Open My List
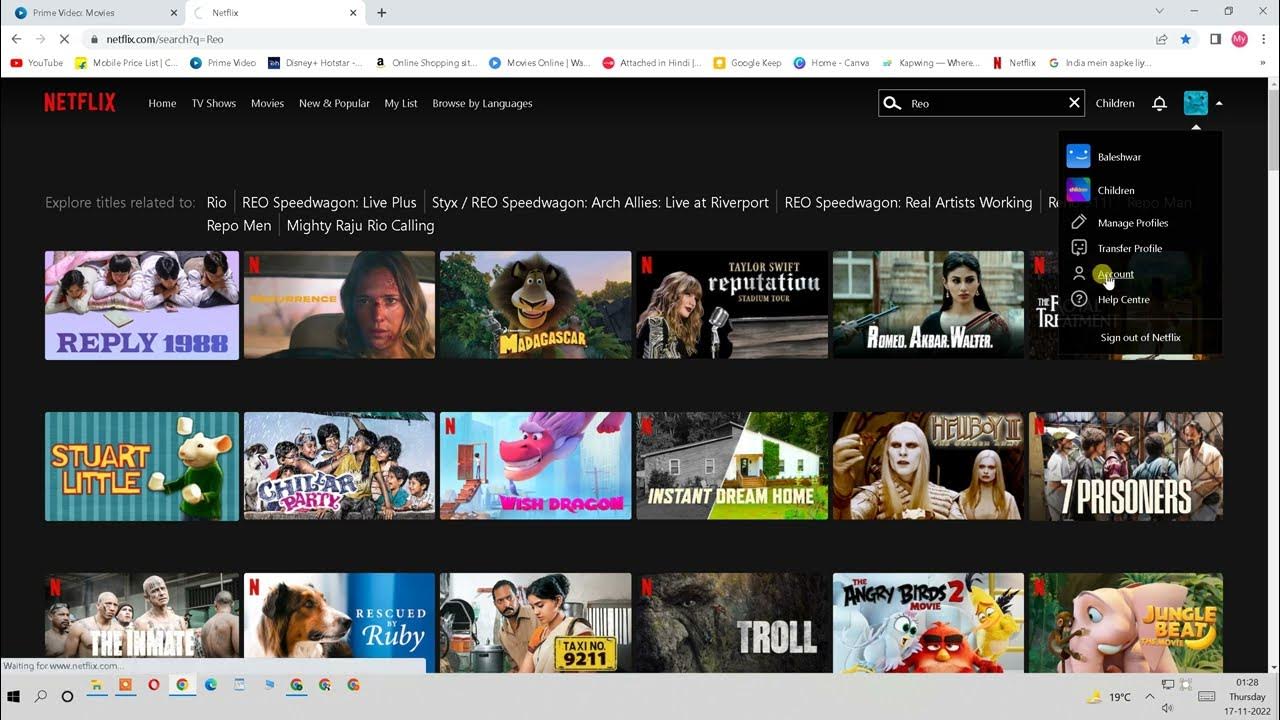1280x720 pixels. (401, 103)
